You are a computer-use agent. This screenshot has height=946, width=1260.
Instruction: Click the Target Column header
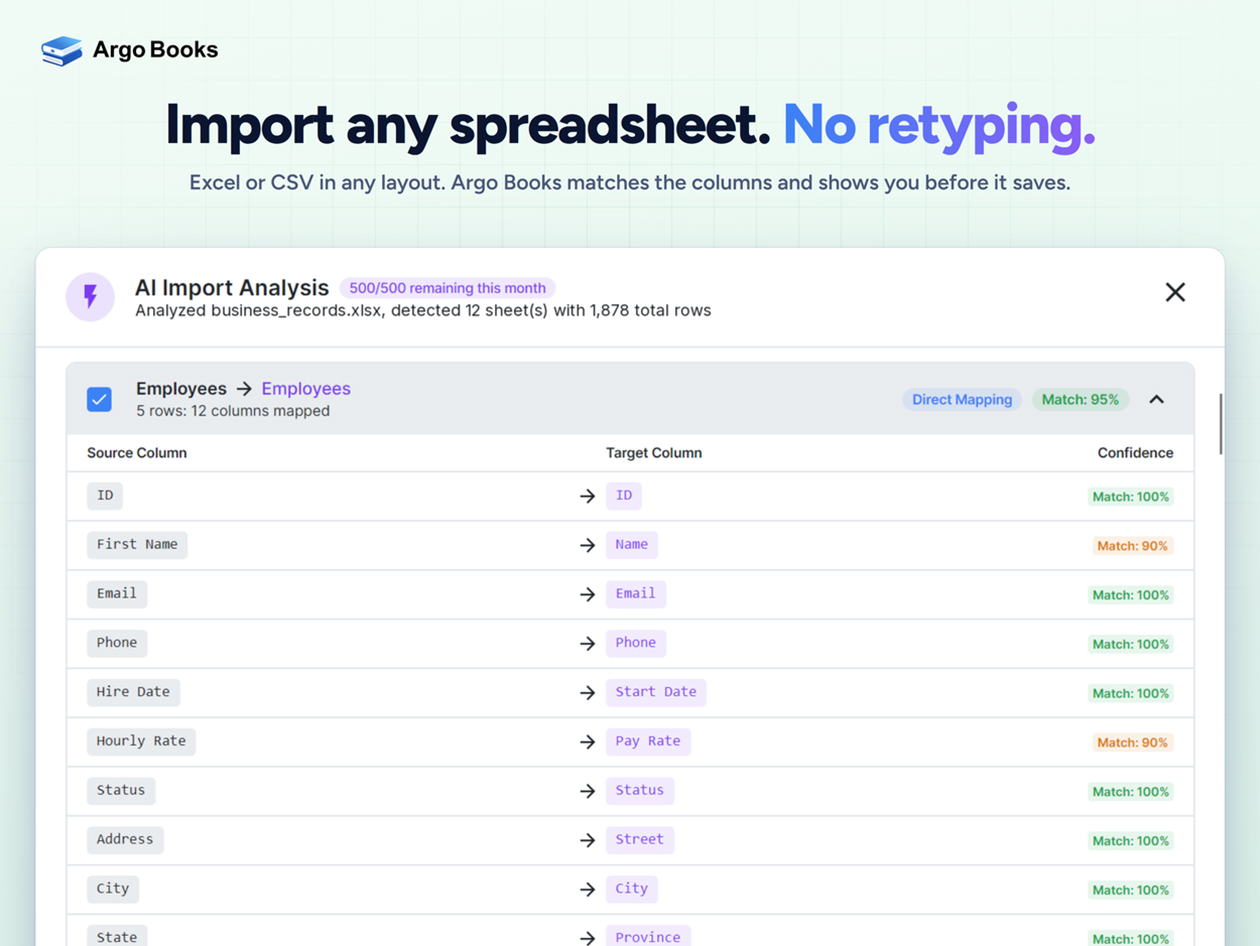tap(654, 453)
